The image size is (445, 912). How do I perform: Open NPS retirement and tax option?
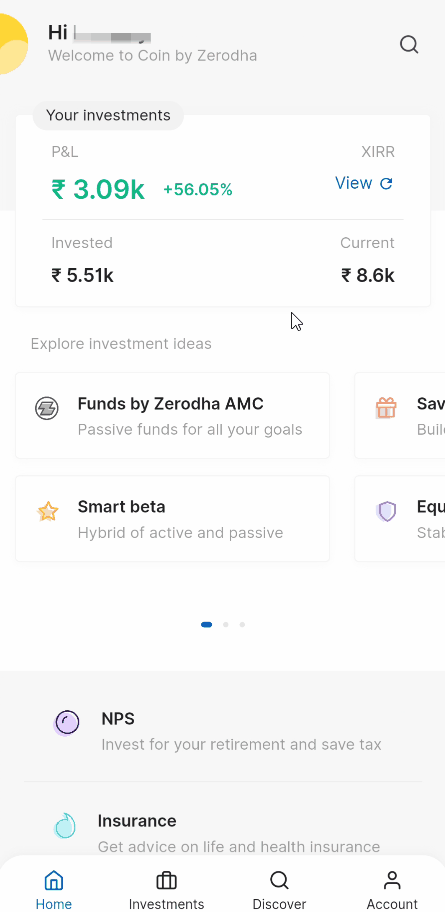click(x=223, y=731)
